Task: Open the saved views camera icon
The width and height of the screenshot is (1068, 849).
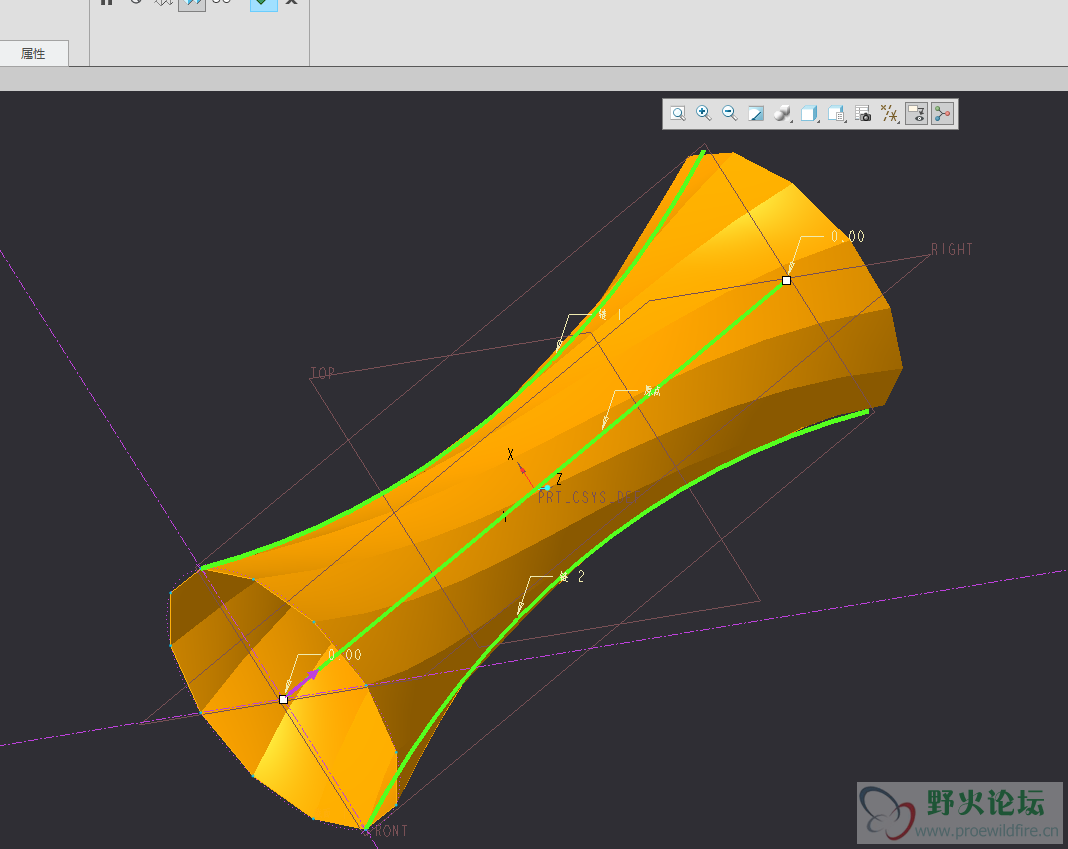Action: (x=863, y=114)
